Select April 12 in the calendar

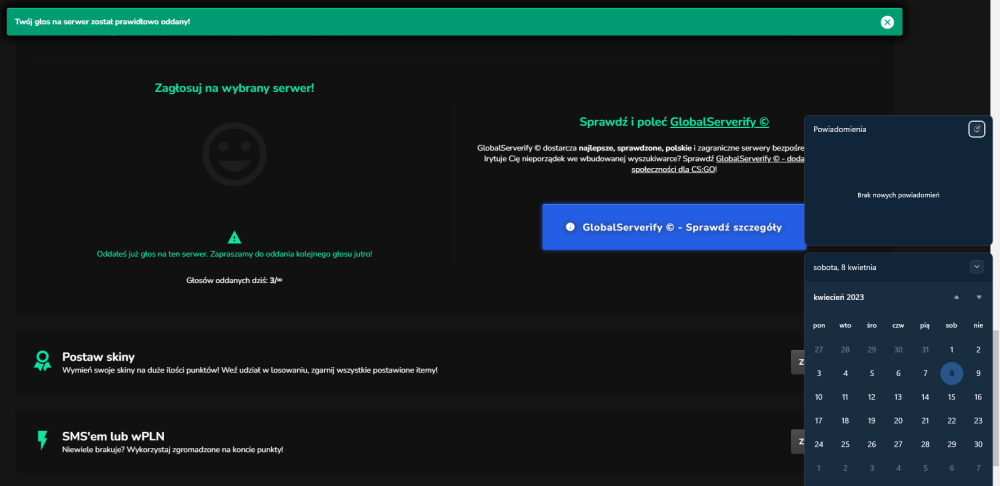point(872,397)
